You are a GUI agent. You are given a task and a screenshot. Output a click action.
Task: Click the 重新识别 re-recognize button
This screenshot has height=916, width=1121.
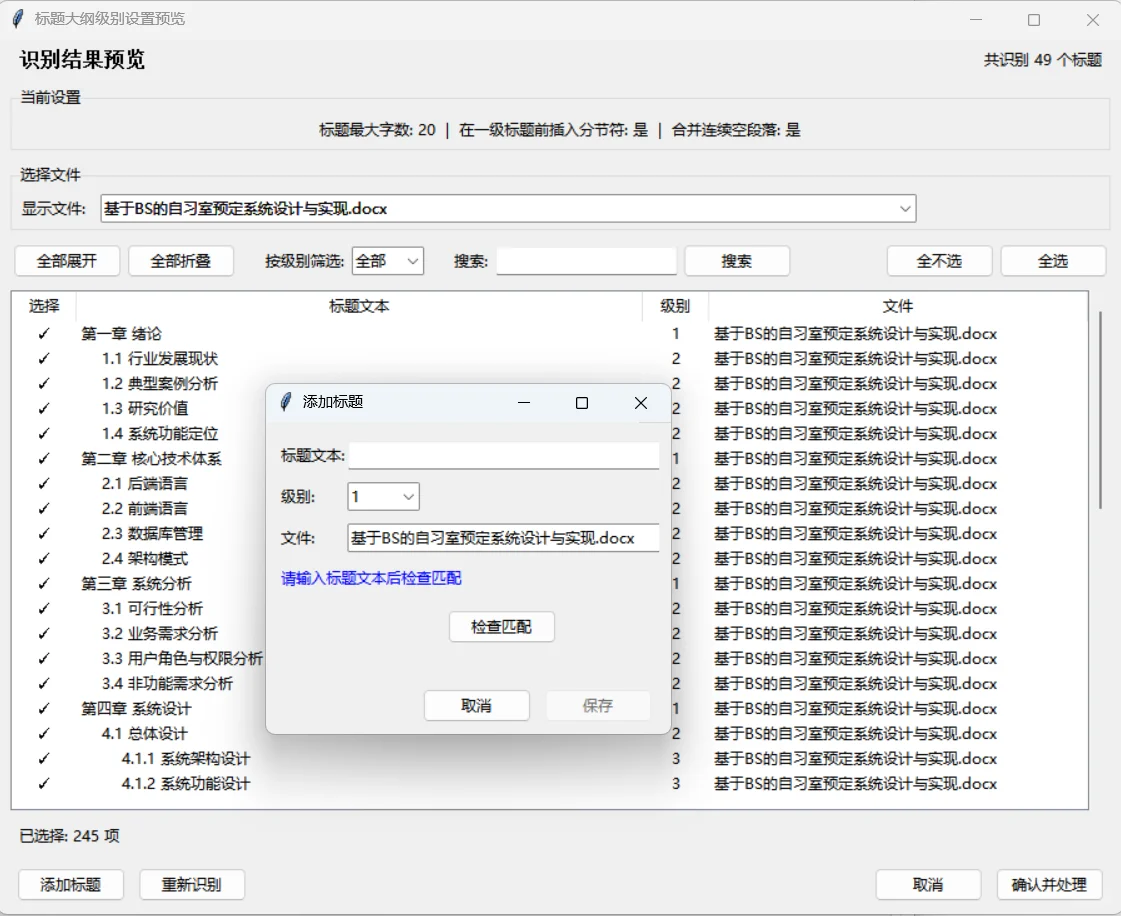click(191, 884)
